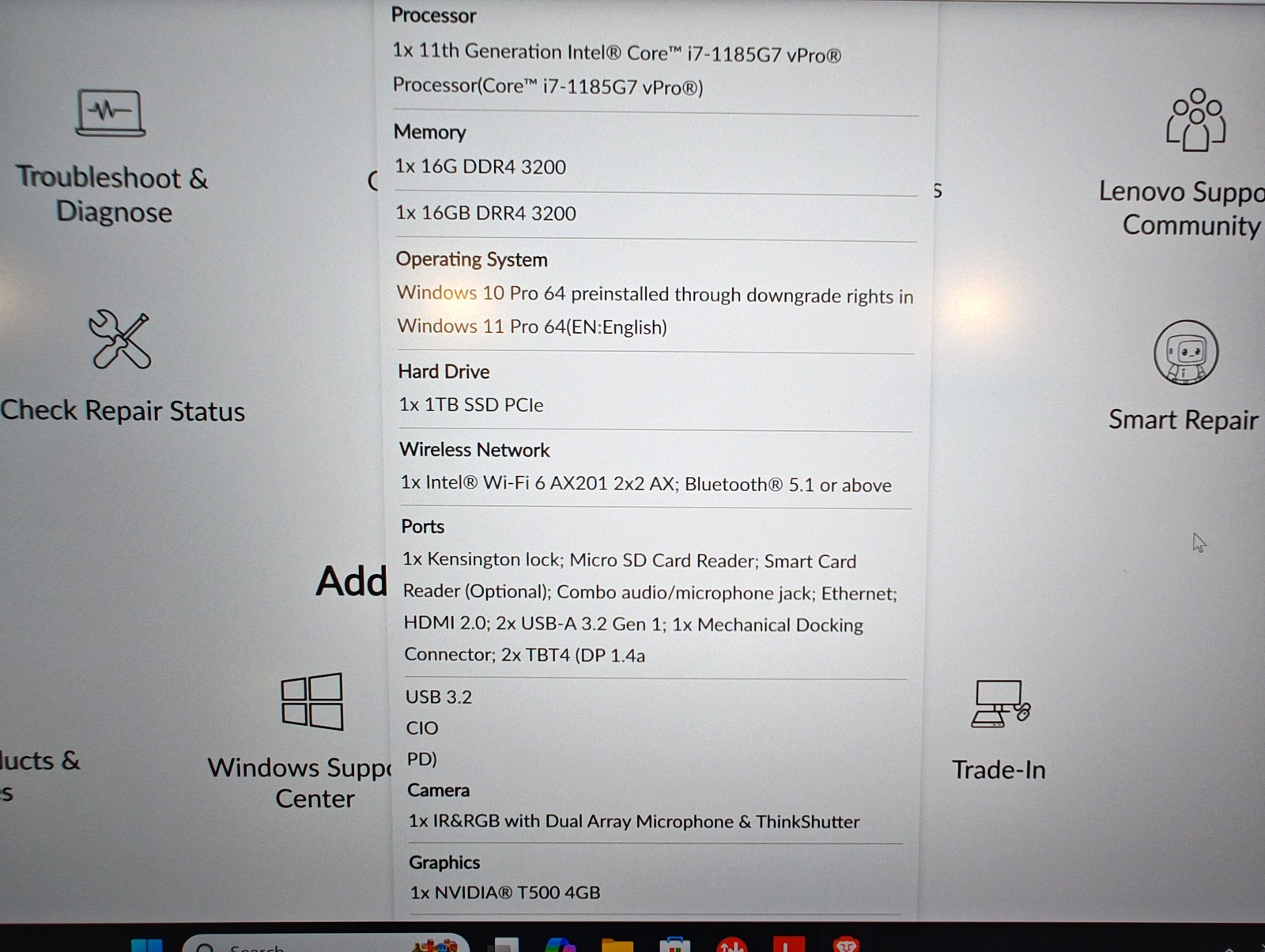Open the Windows Support Center logo icon
The width and height of the screenshot is (1265, 952).
click(x=312, y=701)
